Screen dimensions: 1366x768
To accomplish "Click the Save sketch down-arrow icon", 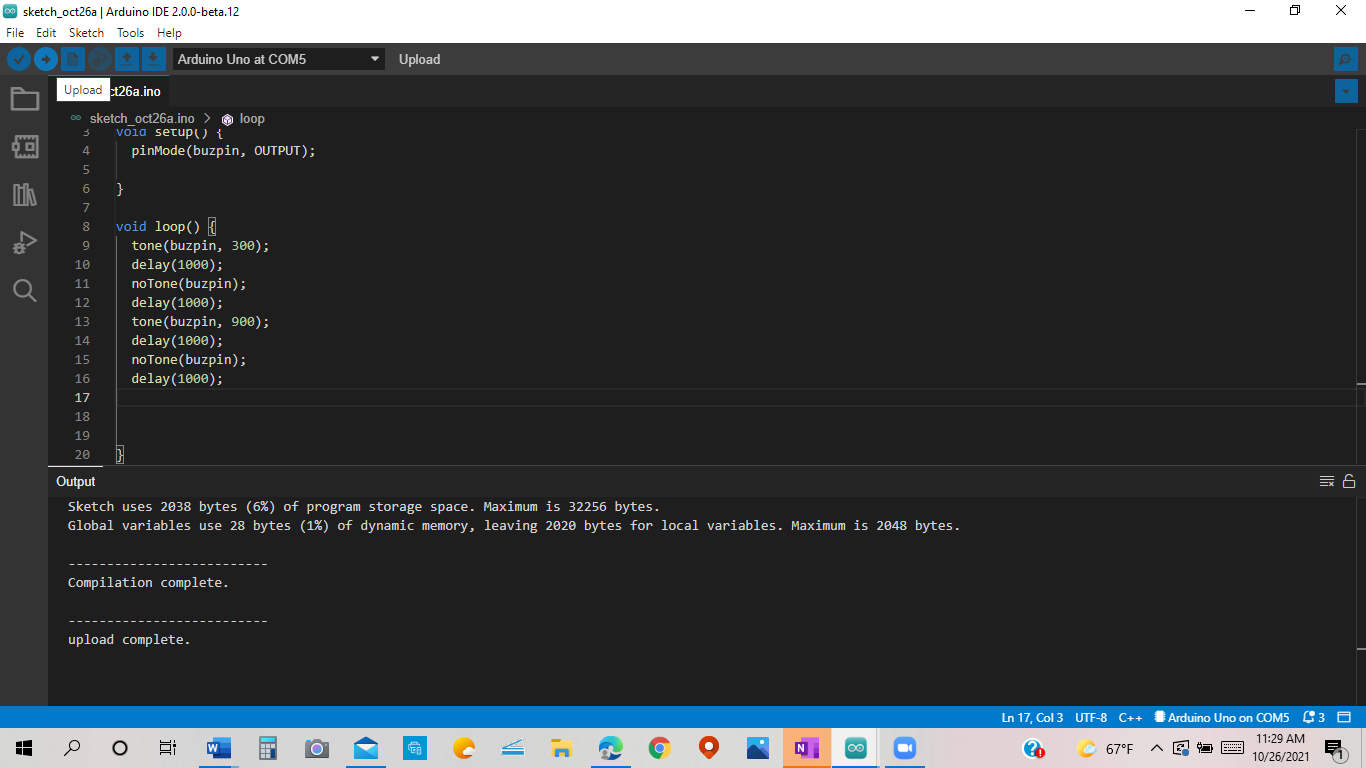I will point(153,59).
